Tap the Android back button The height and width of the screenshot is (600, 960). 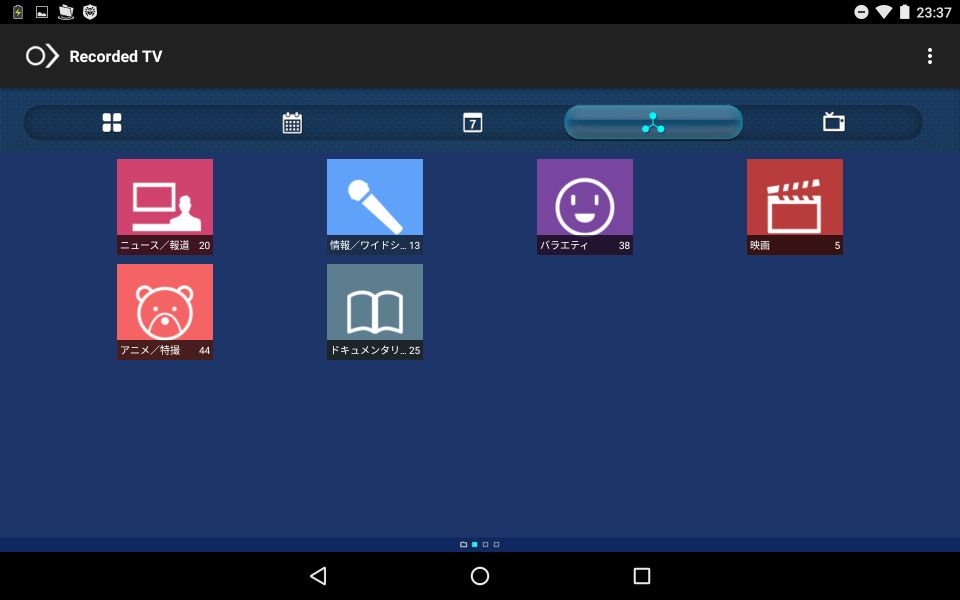318,576
